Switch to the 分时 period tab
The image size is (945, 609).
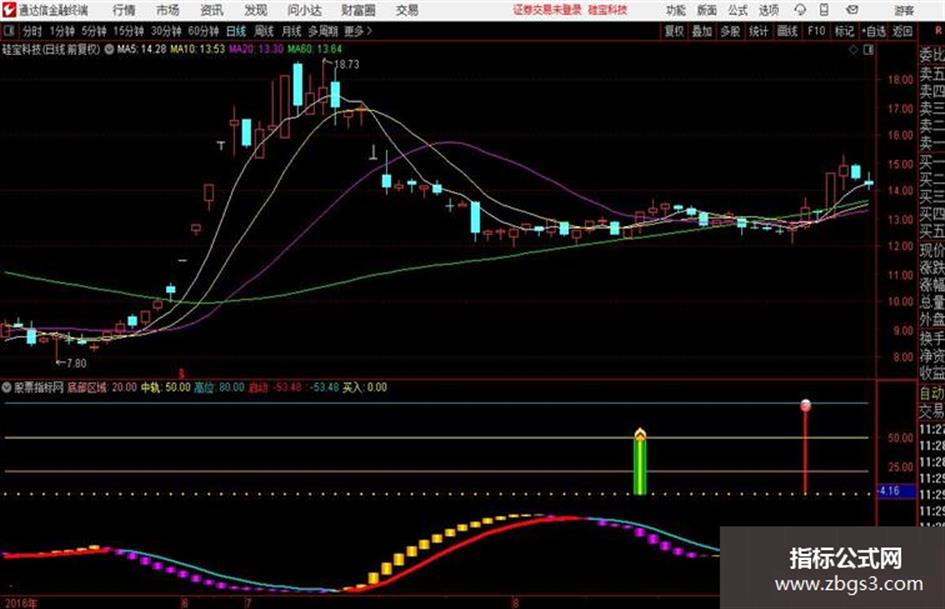[33, 31]
